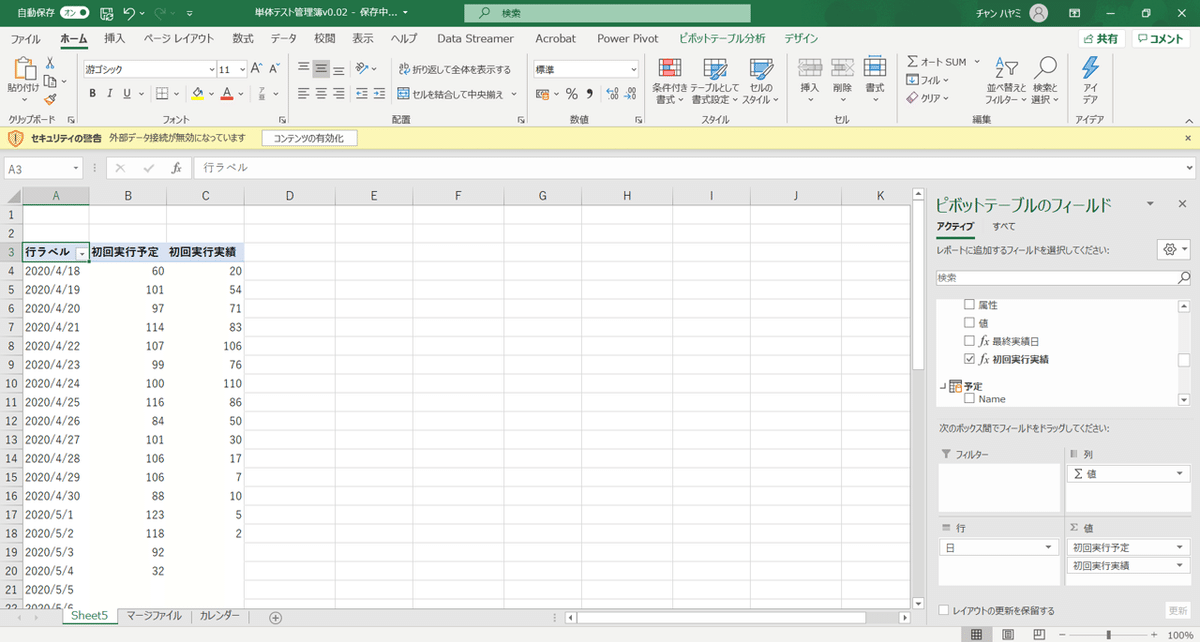1200x642 pixels.
Task: Click the zoom slider in status bar
Action: point(1106,635)
